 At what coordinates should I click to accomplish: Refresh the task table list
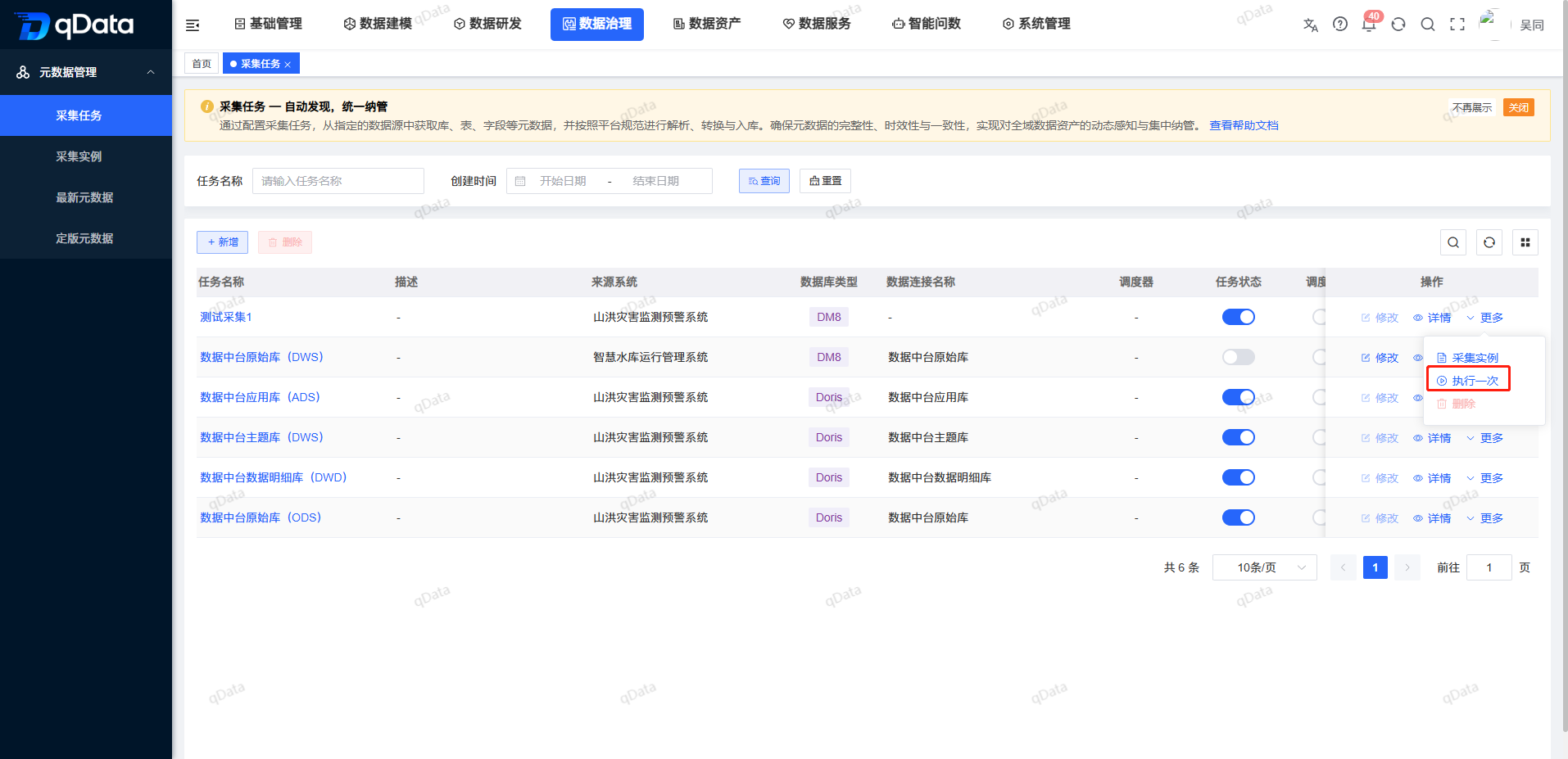click(1489, 242)
